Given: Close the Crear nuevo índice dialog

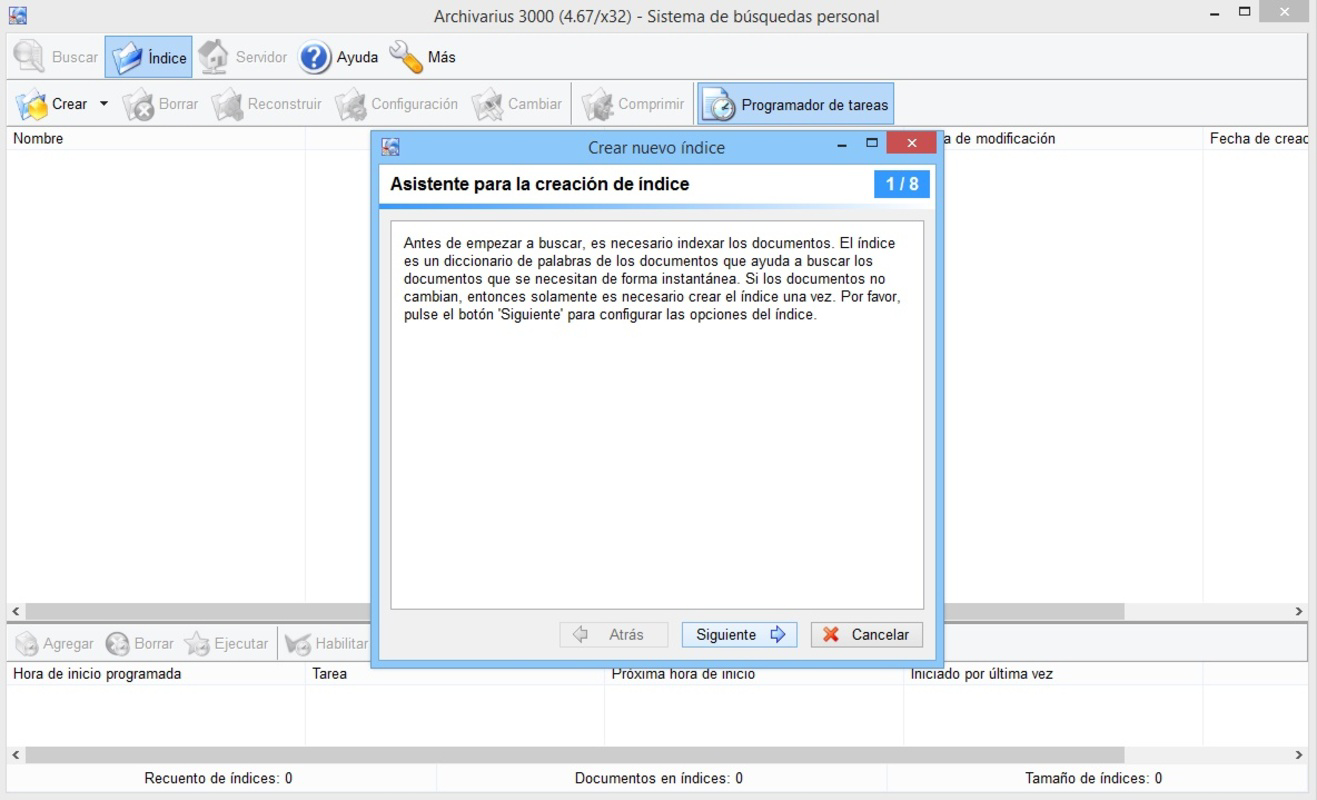Looking at the screenshot, I should click(x=911, y=144).
